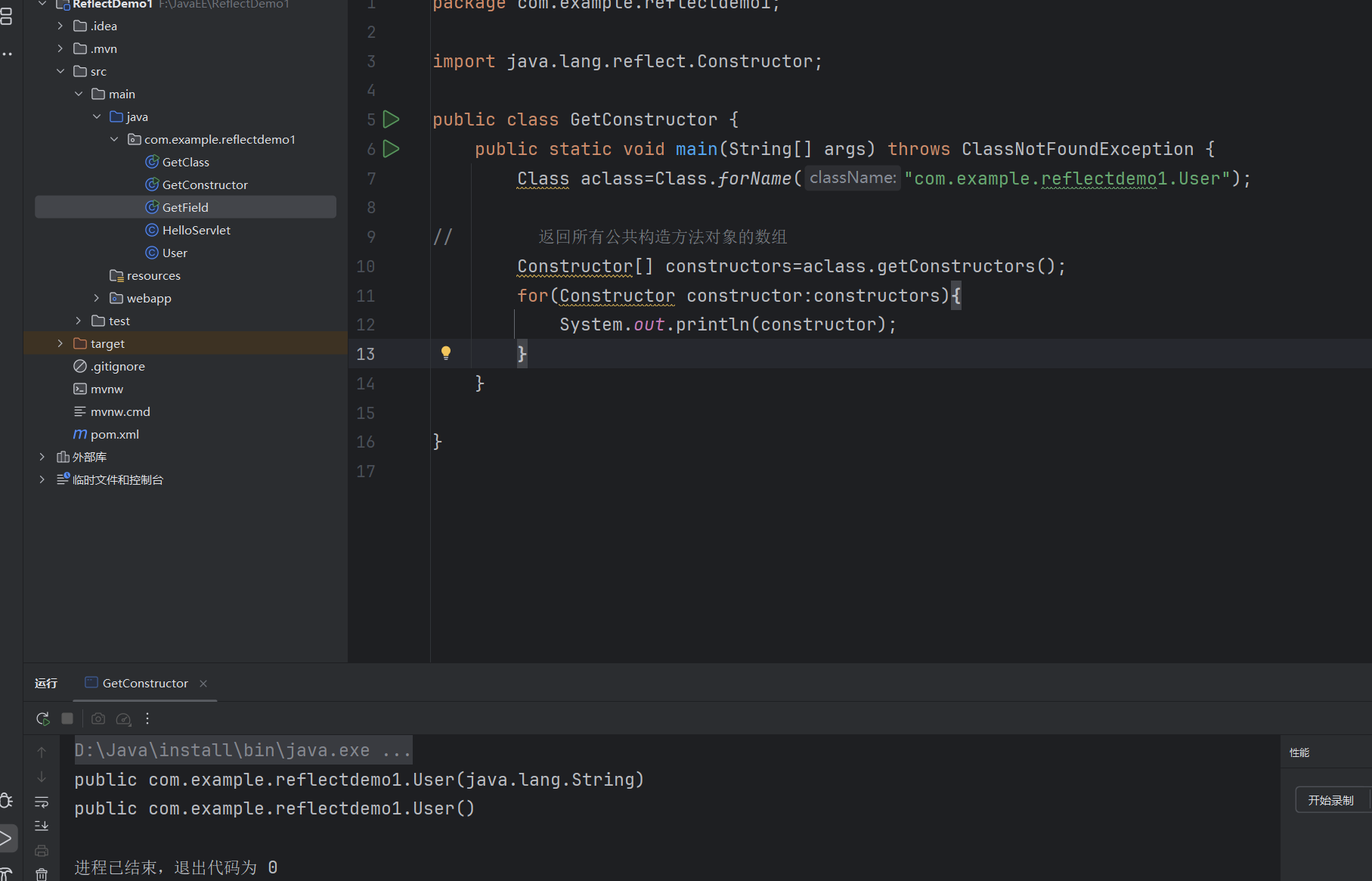Run the main method from the gutter
This screenshot has height=881, width=1372.
point(391,149)
